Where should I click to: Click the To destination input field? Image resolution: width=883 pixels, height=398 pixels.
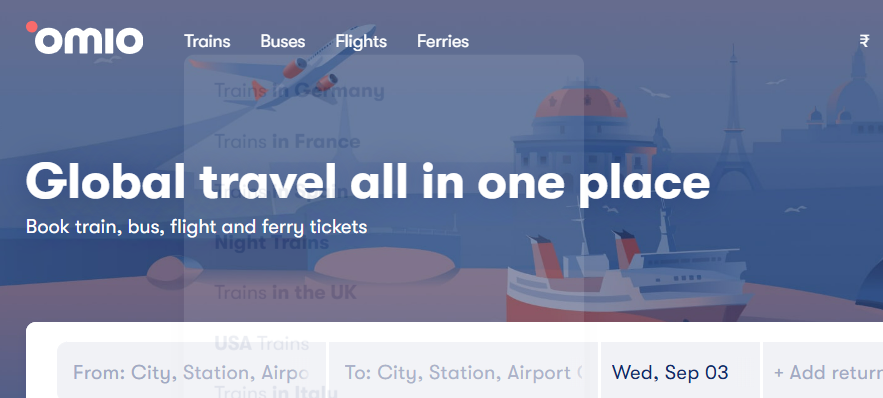click(463, 370)
